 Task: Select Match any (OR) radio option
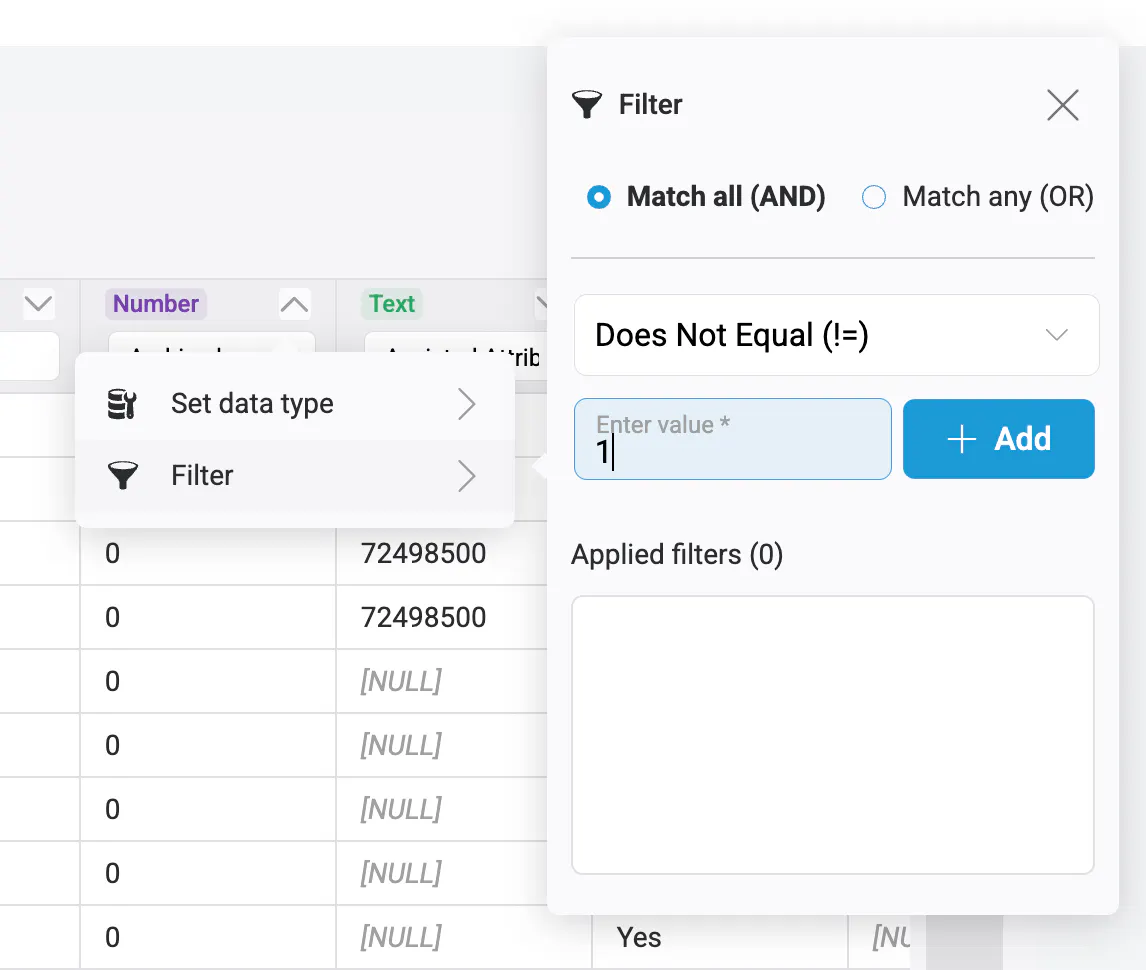click(x=875, y=197)
